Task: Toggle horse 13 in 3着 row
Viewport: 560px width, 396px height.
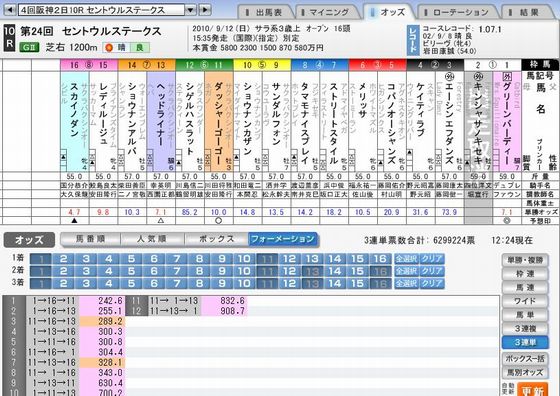Action: tap(312, 284)
